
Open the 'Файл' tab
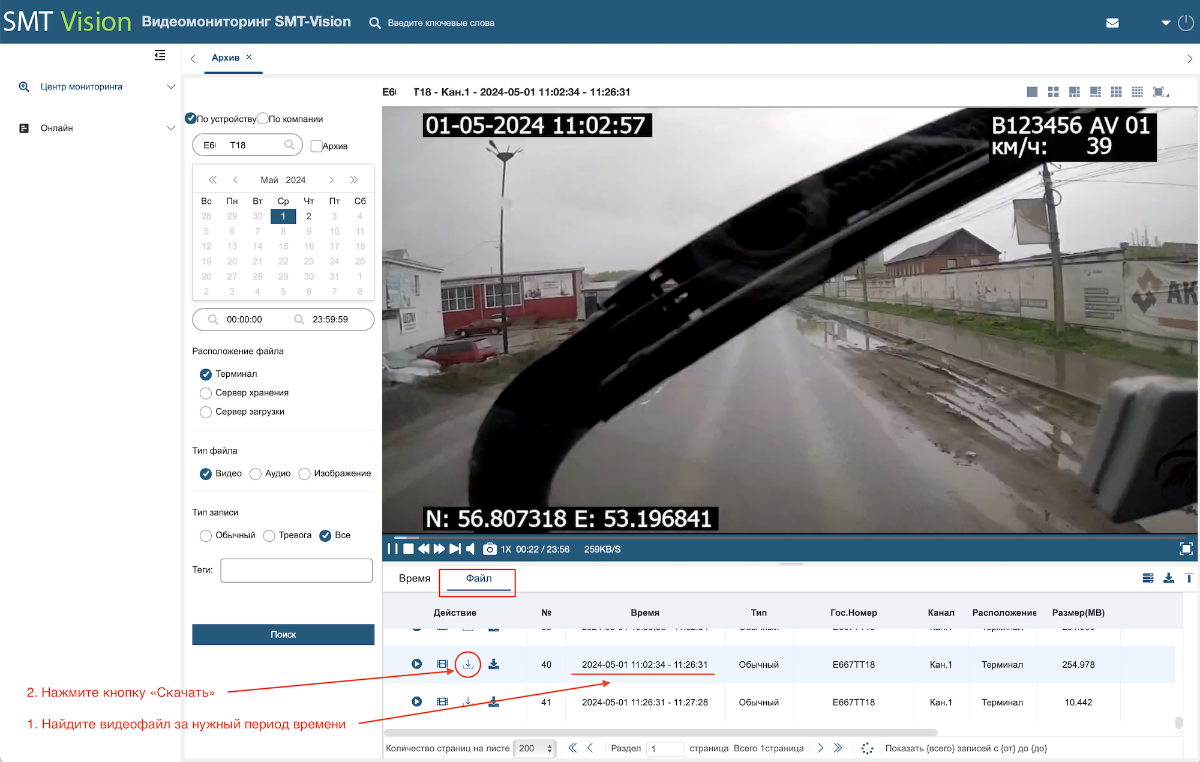[479, 579]
